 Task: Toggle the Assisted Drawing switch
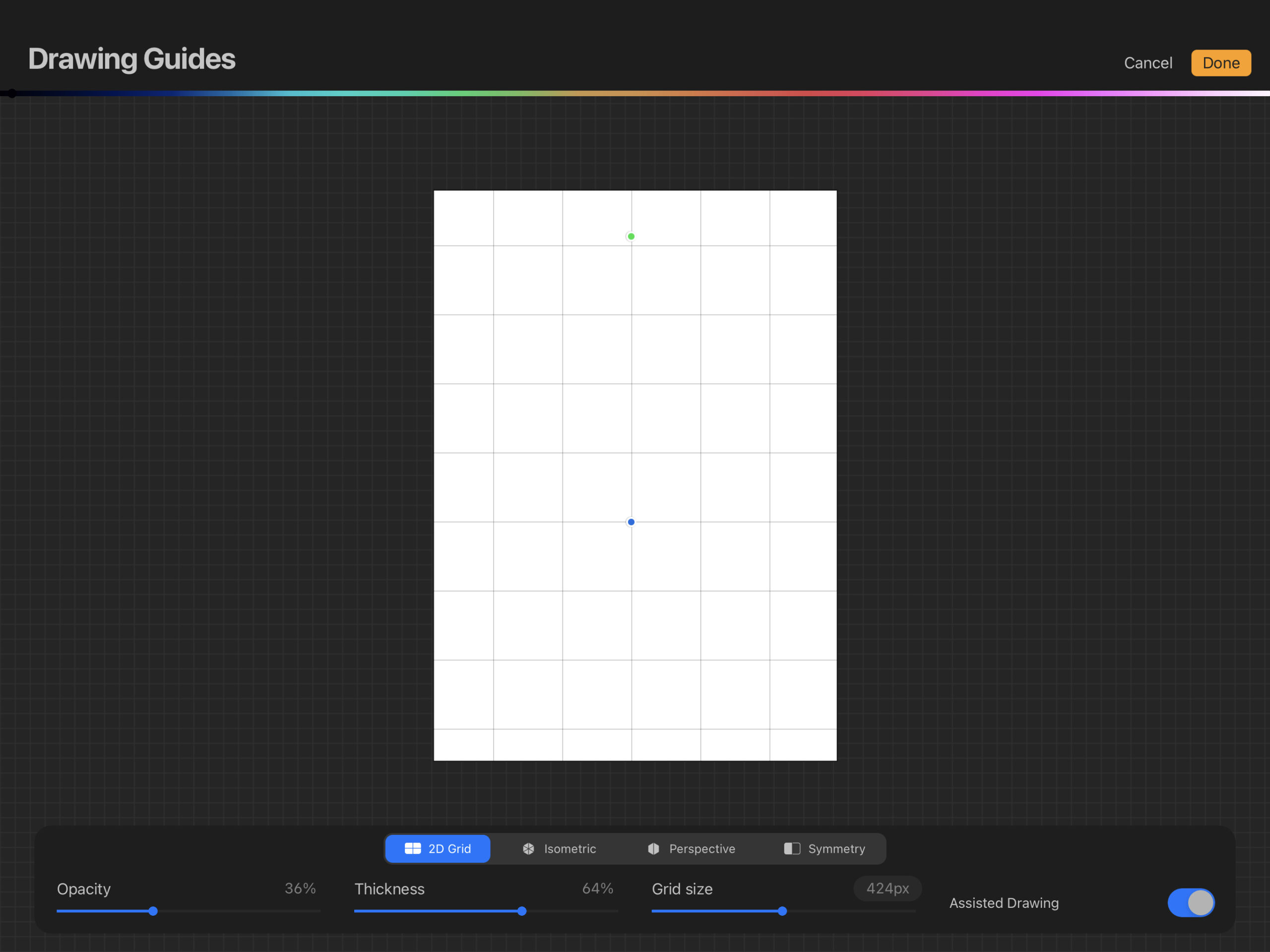point(1191,902)
